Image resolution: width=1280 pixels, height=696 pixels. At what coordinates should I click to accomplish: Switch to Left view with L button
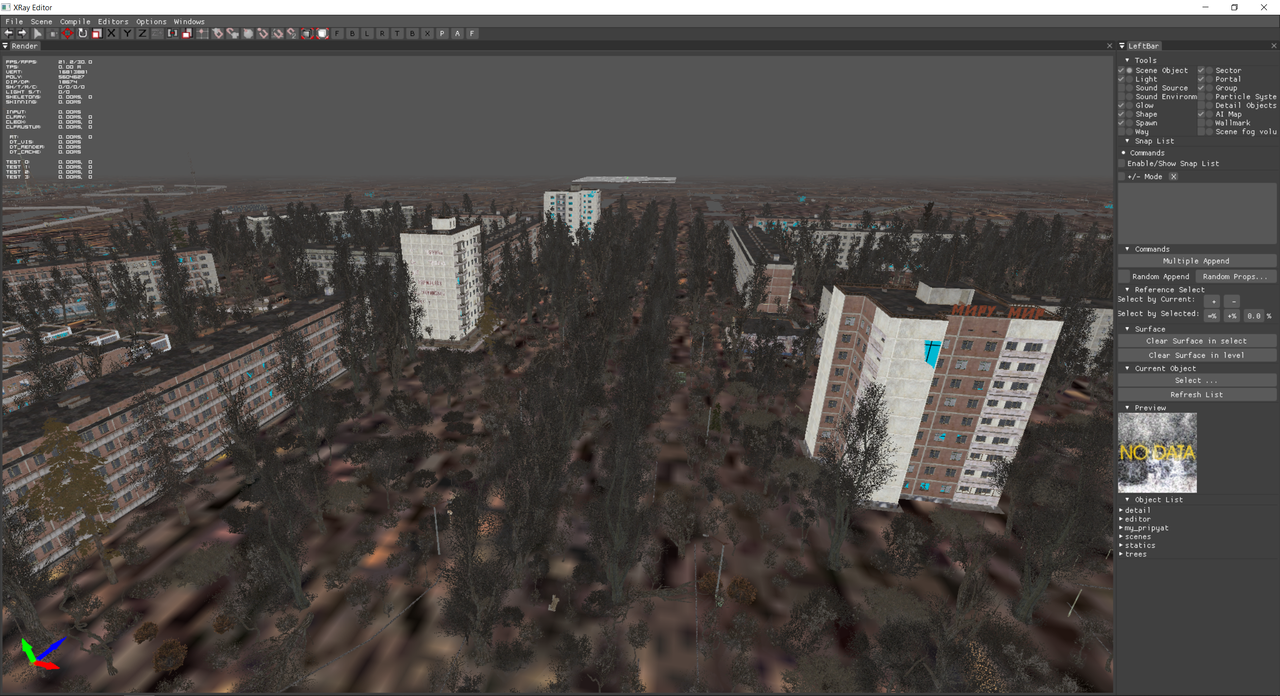coord(367,33)
